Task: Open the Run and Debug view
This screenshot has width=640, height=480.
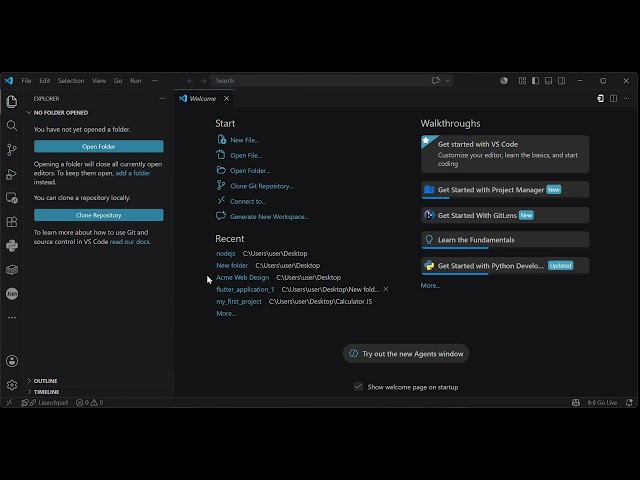Action: click(x=12, y=174)
